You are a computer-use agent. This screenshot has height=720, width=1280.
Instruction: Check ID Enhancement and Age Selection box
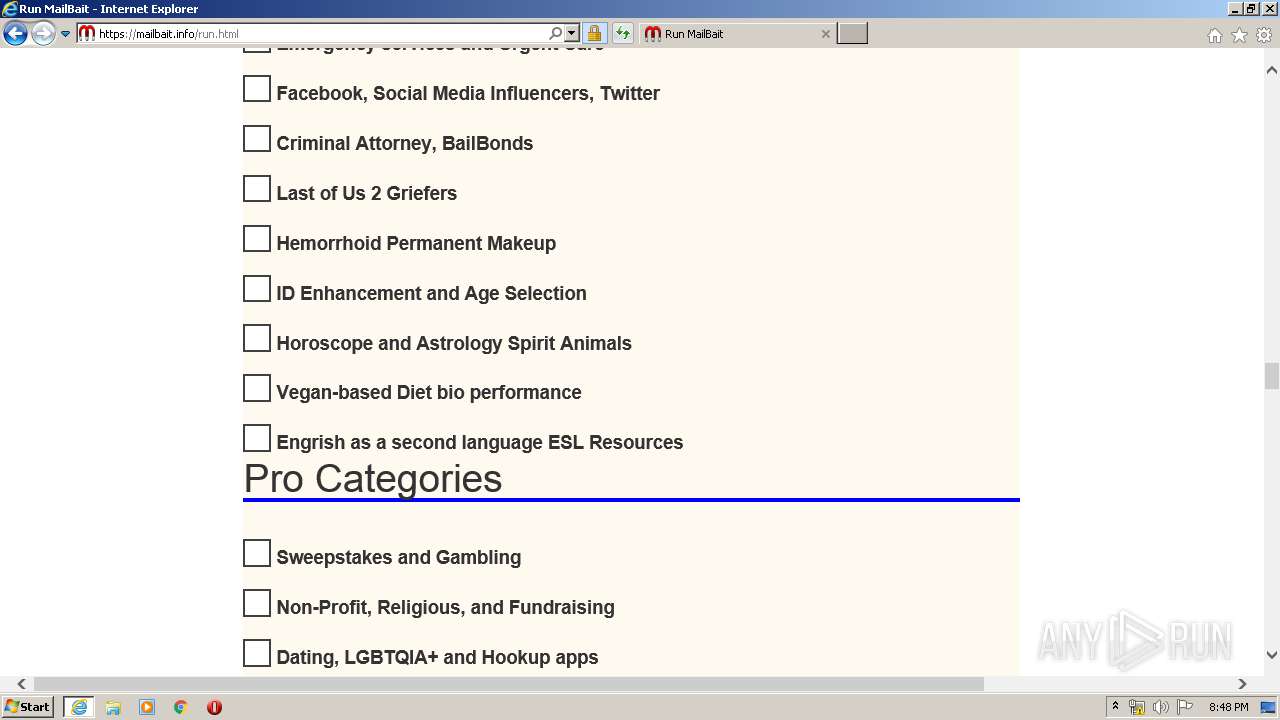click(x=257, y=289)
